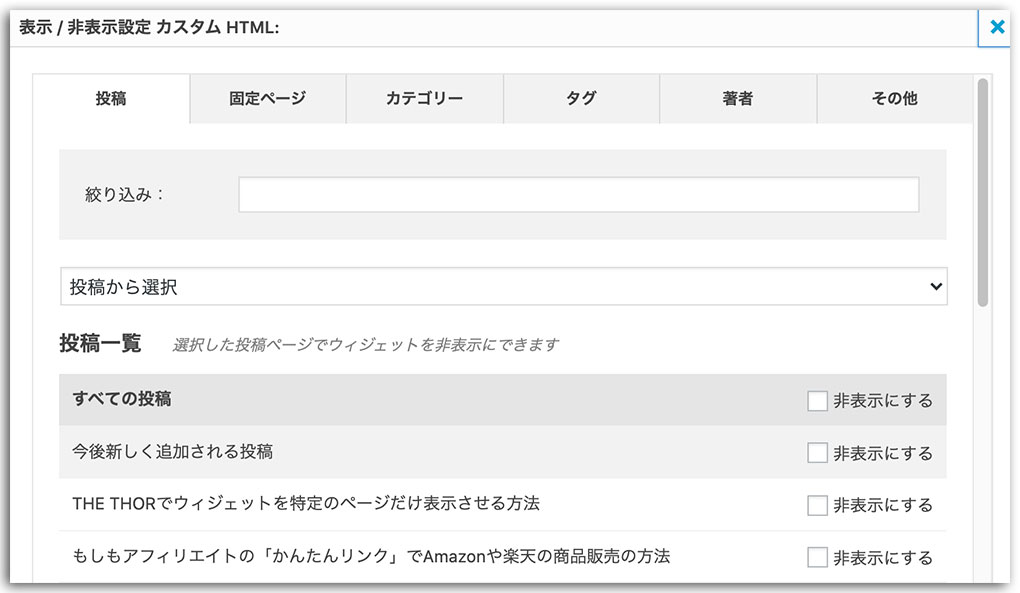The image size is (1020, 593).
Task: Click the dropdown chevron on 投稿から選択
Action: pyautogui.click(x=938, y=286)
